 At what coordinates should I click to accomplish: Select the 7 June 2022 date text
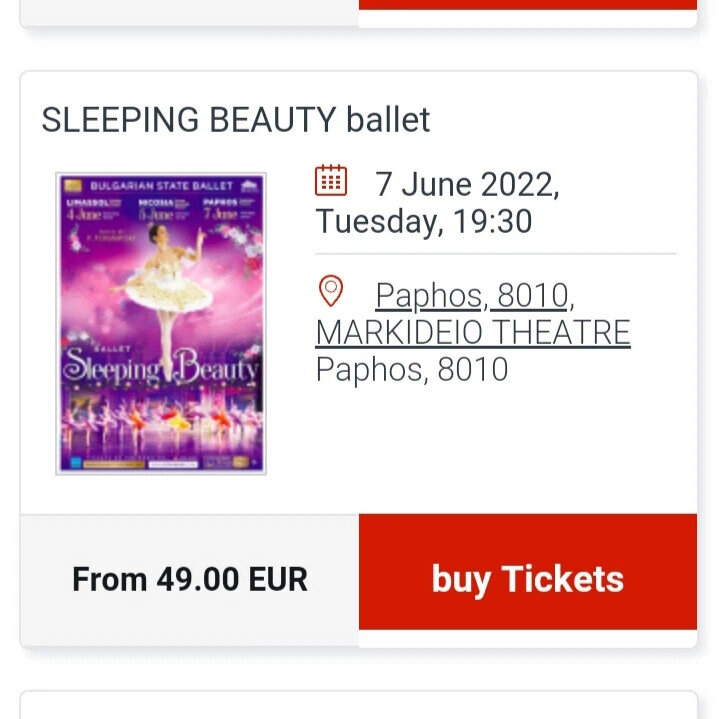pyautogui.click(x=467, y=184)
